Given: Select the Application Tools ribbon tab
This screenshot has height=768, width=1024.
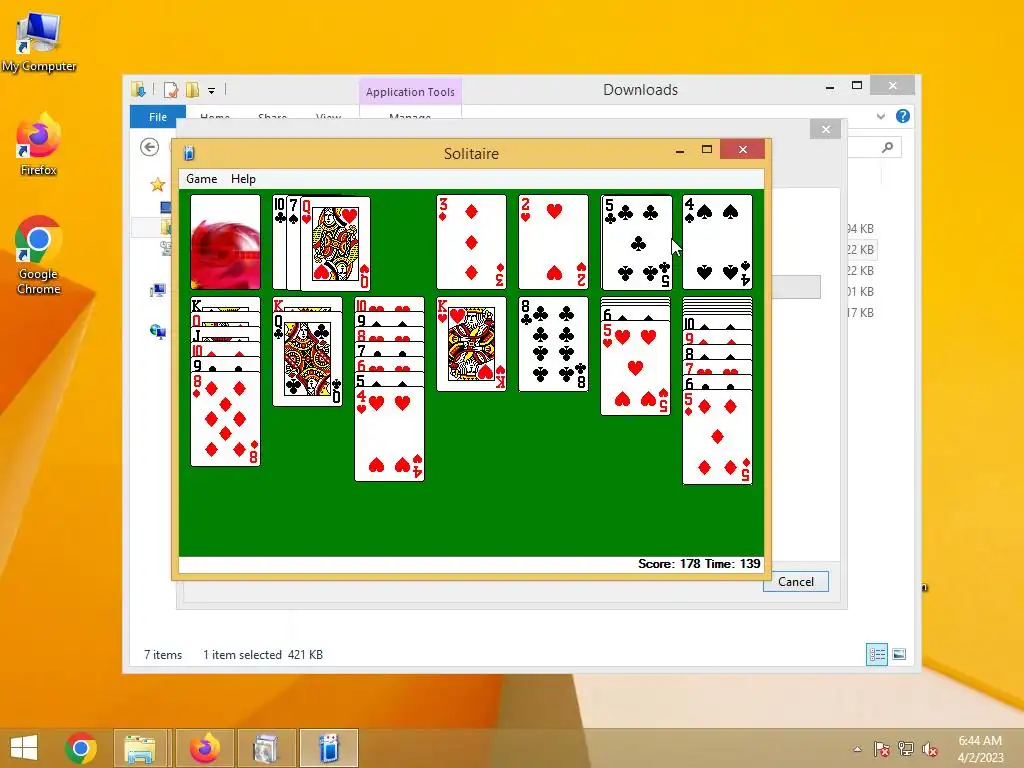Looking at the screenshot, I should pos(410,92).
